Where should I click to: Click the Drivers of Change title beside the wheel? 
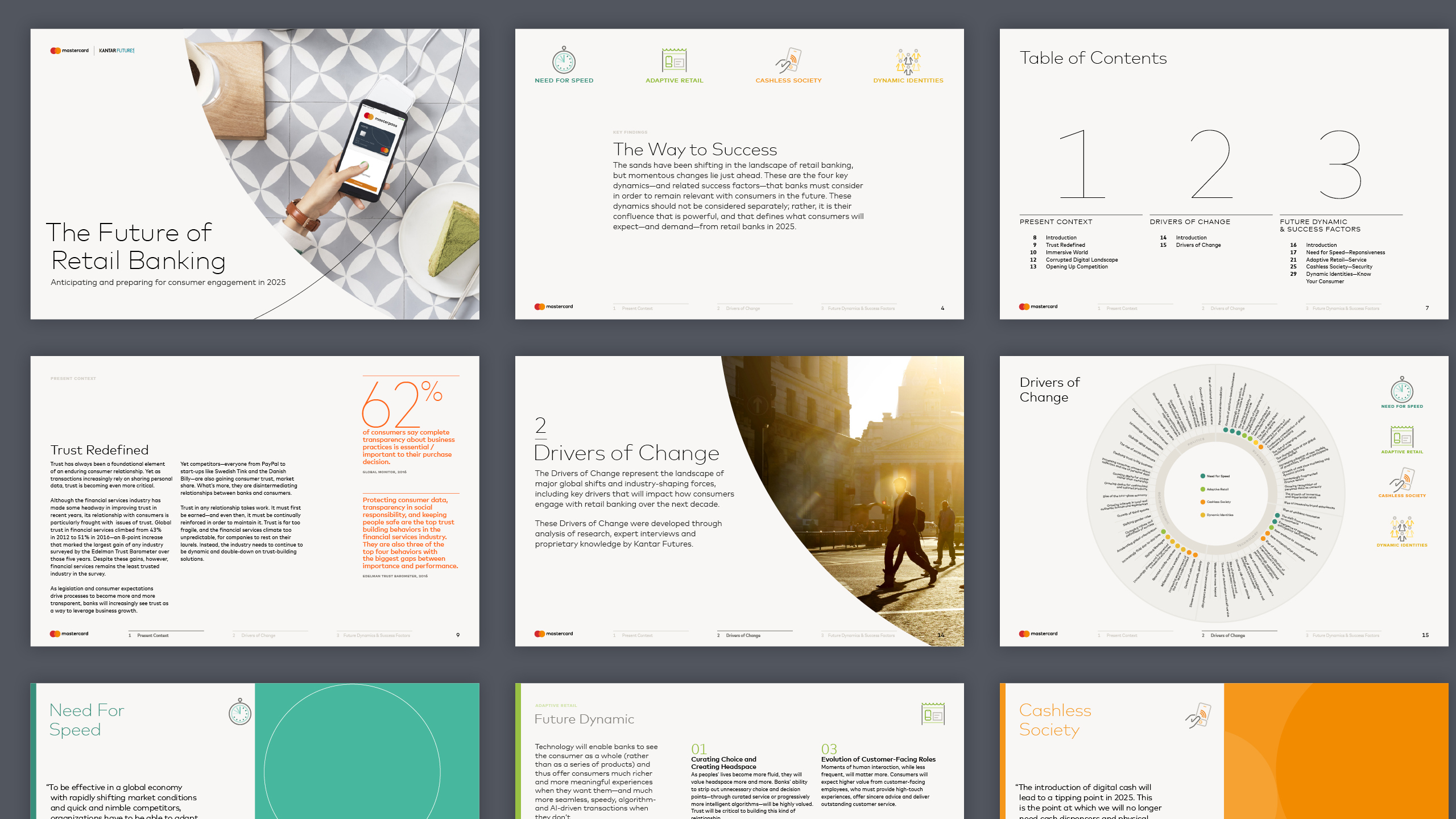pyautogui.click(x=1049, y=390)
